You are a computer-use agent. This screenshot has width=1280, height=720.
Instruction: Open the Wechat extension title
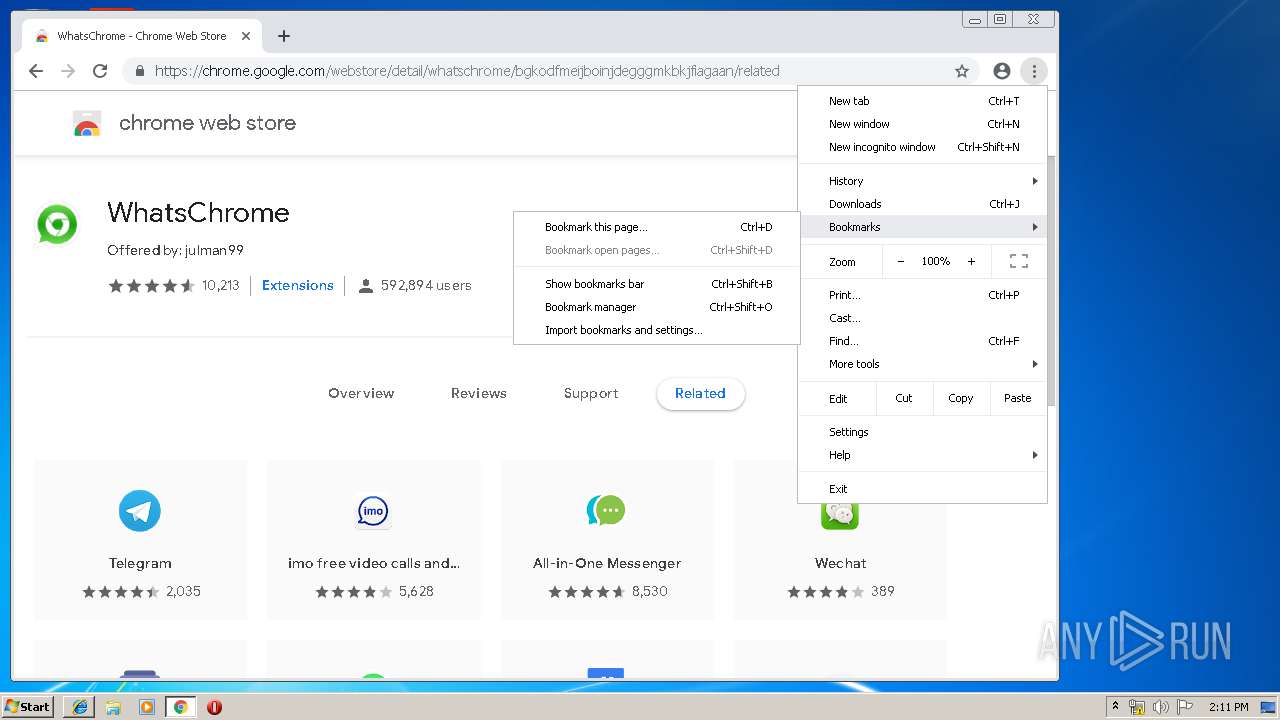[840, 564]
